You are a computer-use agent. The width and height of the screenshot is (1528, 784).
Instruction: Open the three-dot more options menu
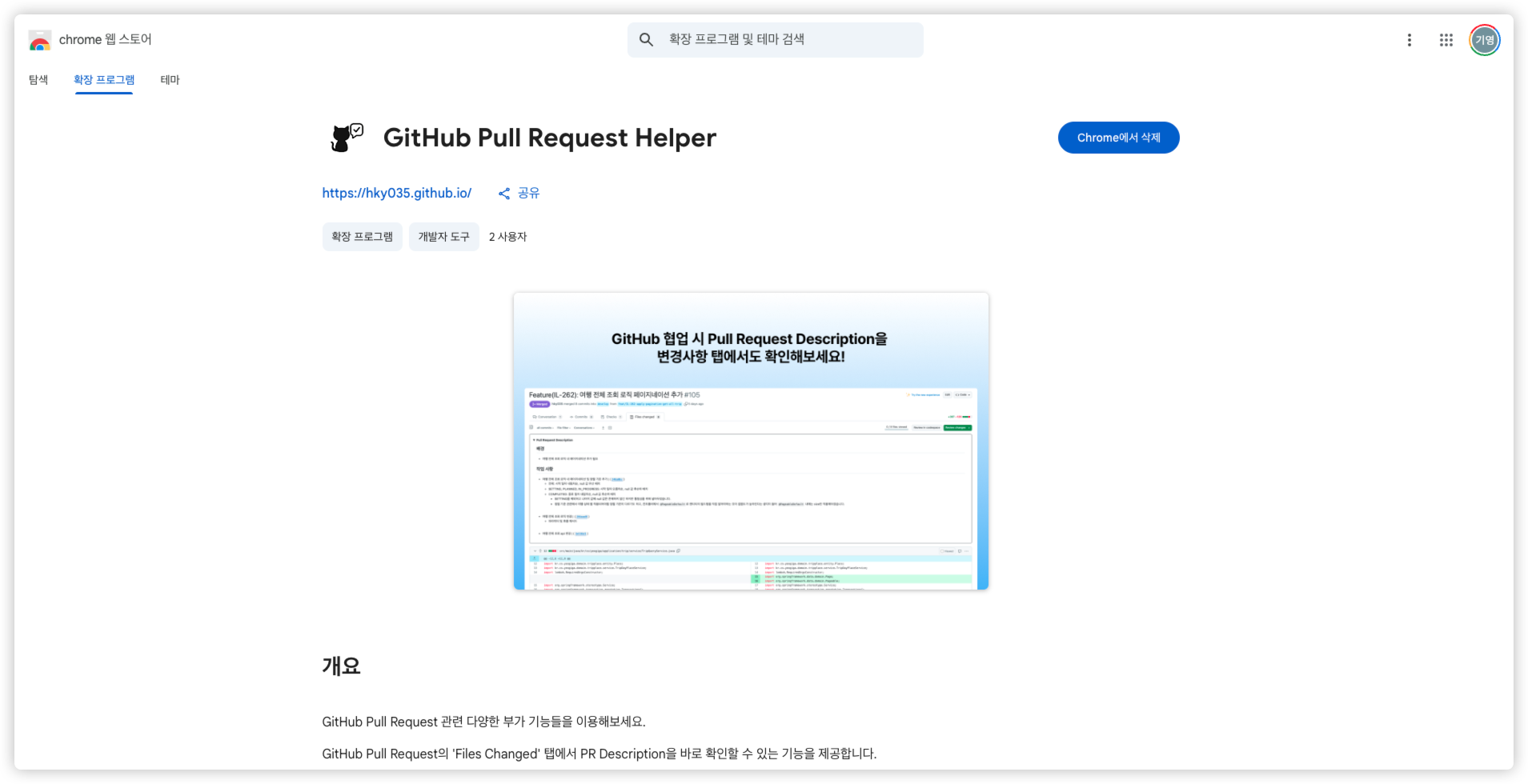pos(1409,40)
